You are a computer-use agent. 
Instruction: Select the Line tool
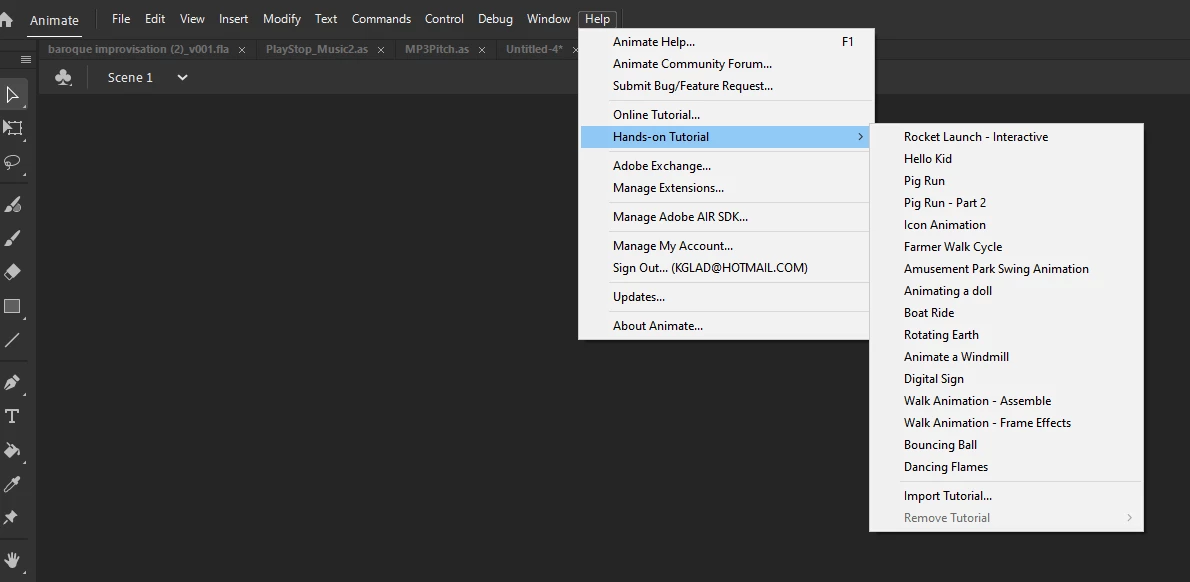click(12, 340)
